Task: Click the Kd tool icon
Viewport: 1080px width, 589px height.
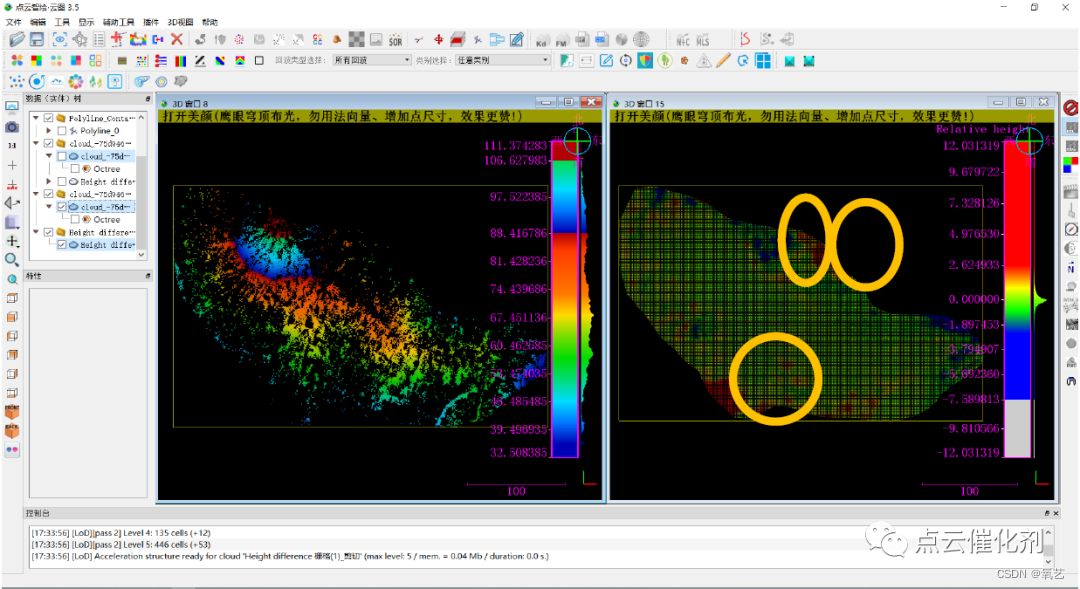Action: coord(542,40)
